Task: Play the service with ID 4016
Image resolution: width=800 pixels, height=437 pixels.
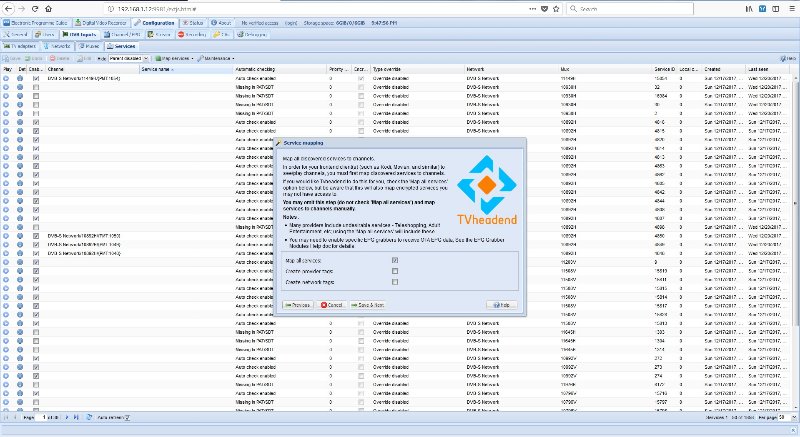Action: coord(6,122)
